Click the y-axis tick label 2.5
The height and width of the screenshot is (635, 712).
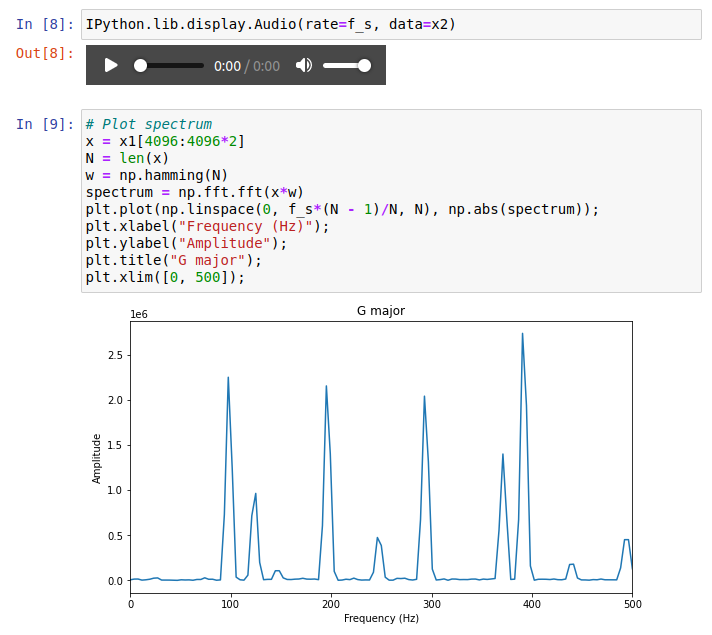coord(115,355)
